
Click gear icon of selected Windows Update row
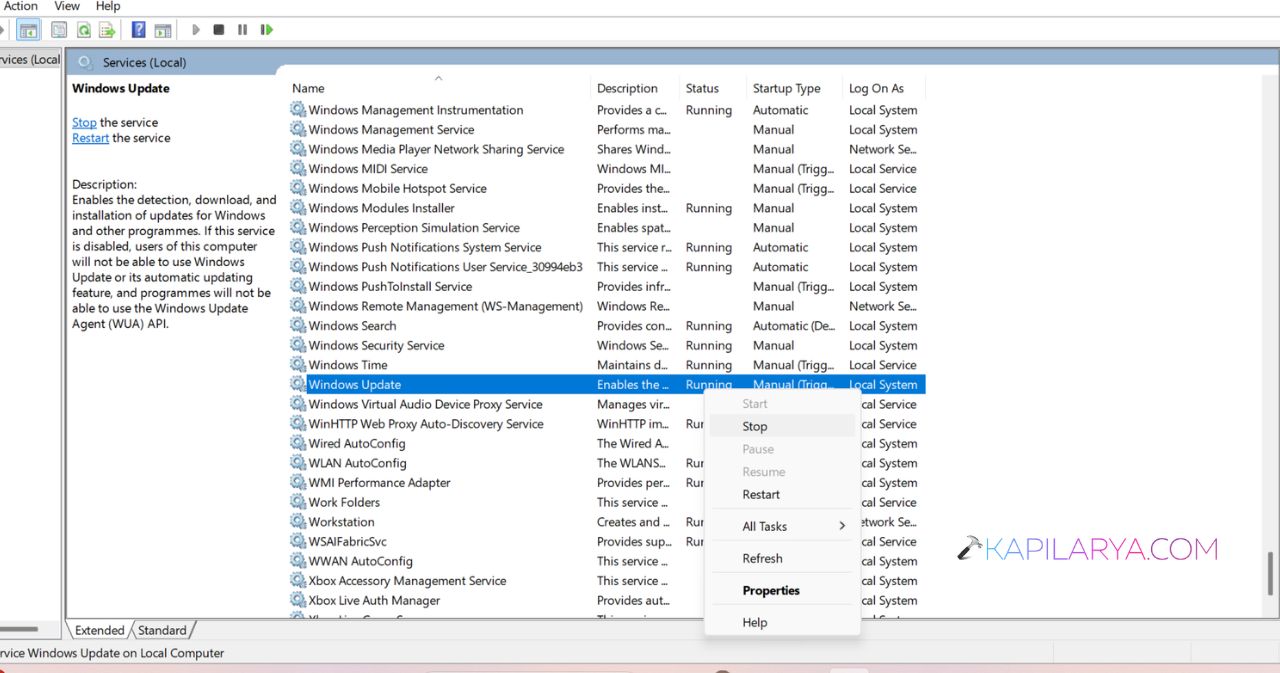[x=298, y=384]
